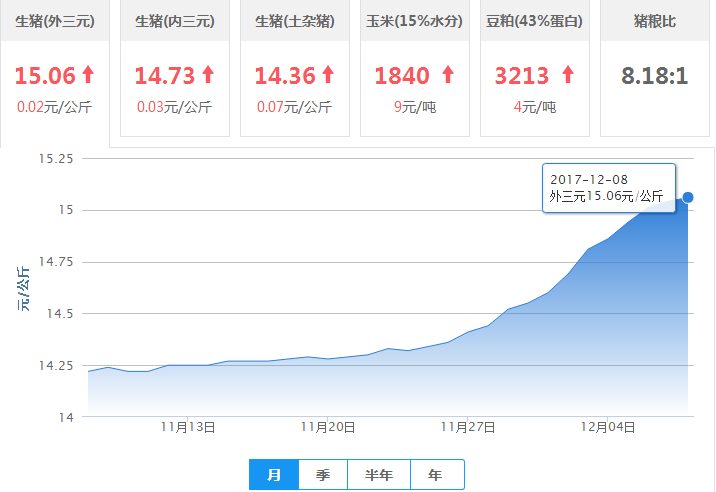The height and width of the screenshot is (492, 716).
Task: Click the 14.75 y-axis label
Action: [x=56, y=262]
